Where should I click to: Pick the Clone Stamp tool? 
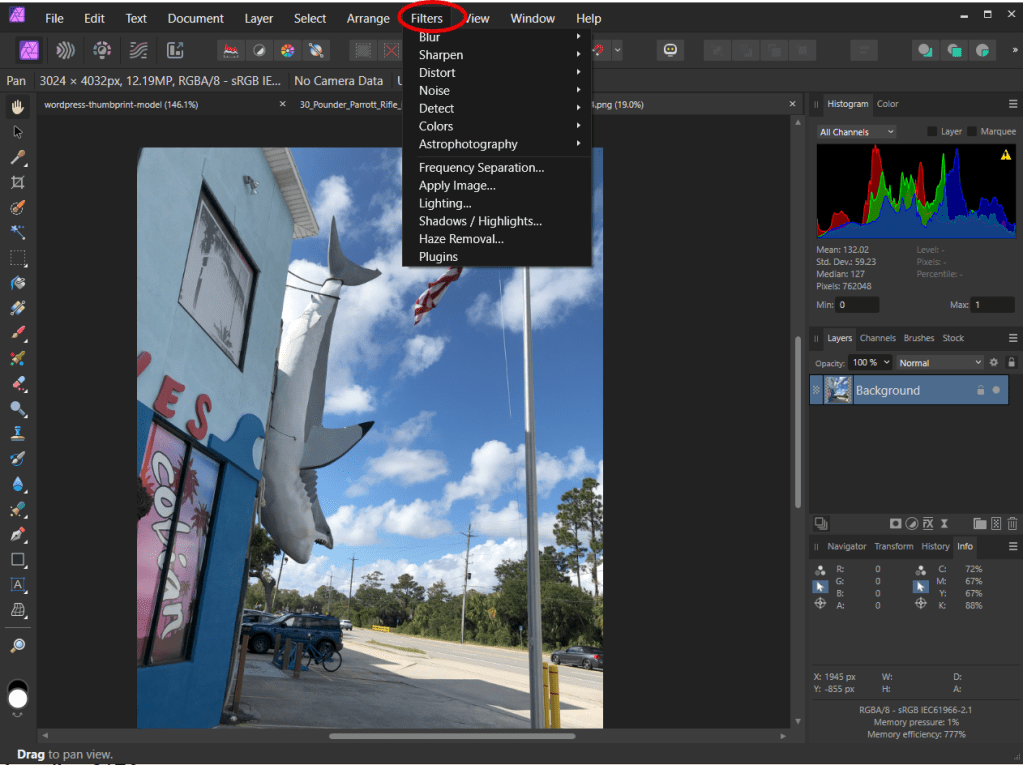coord(18,434)
